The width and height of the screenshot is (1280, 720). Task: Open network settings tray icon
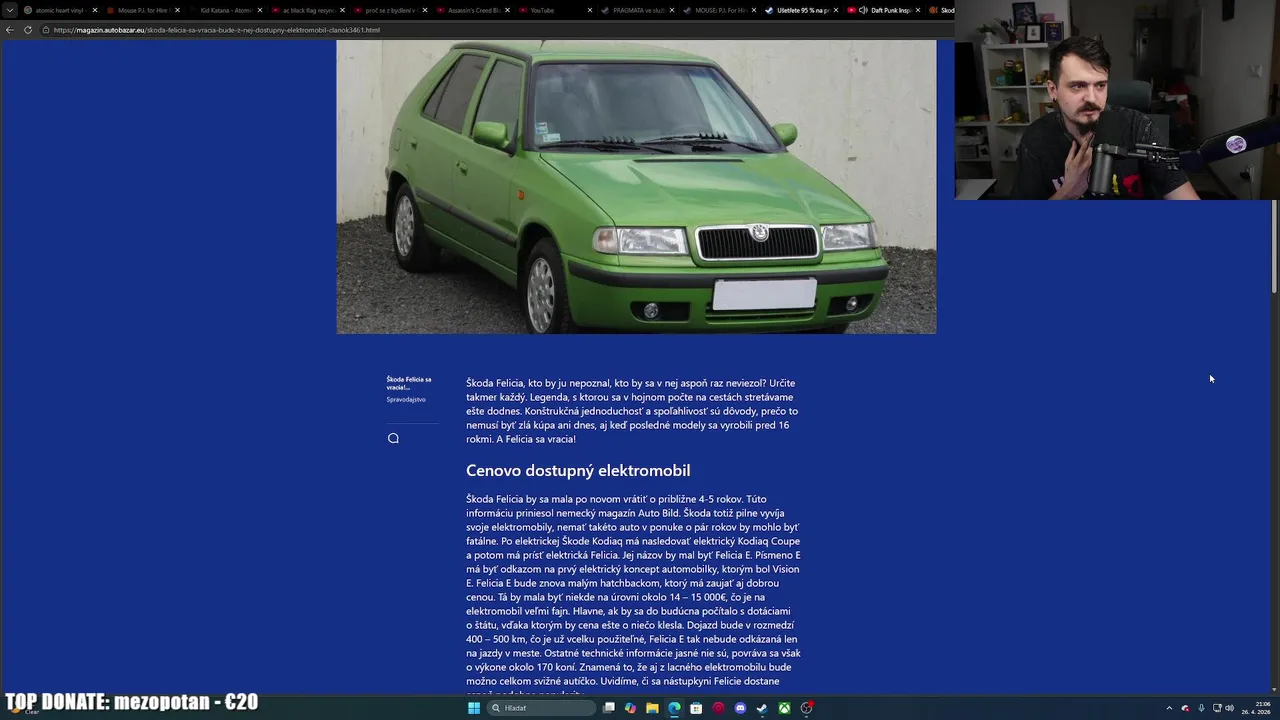click(x=1217, y=708)
